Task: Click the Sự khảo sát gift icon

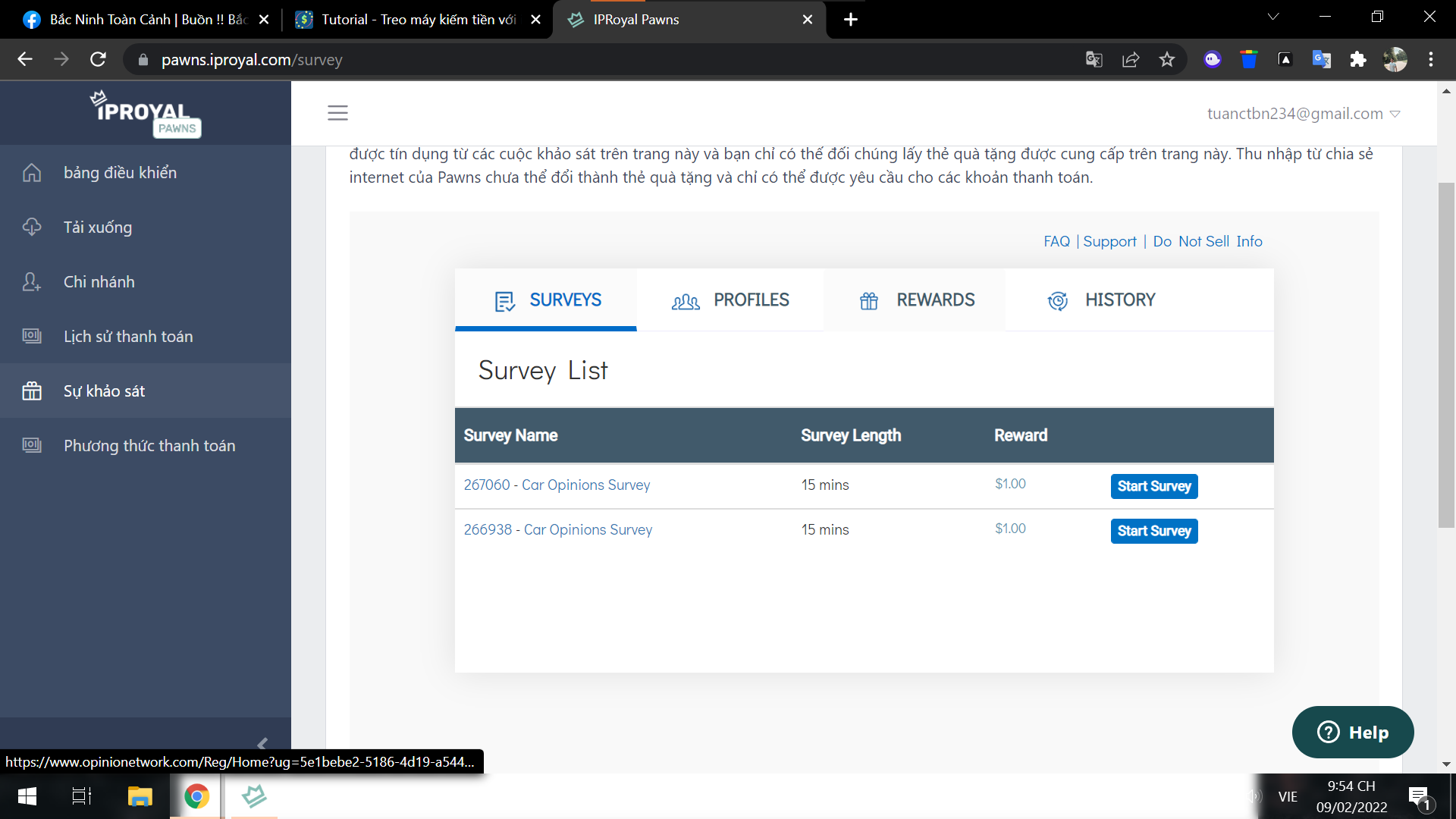Action: (32, 391)
